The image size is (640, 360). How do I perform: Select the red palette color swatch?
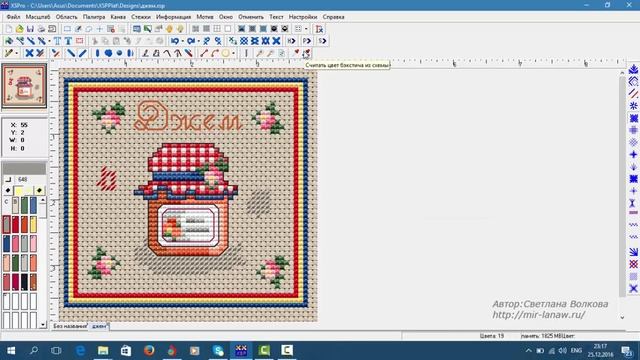pyautogui.click(x=16, y=224)
